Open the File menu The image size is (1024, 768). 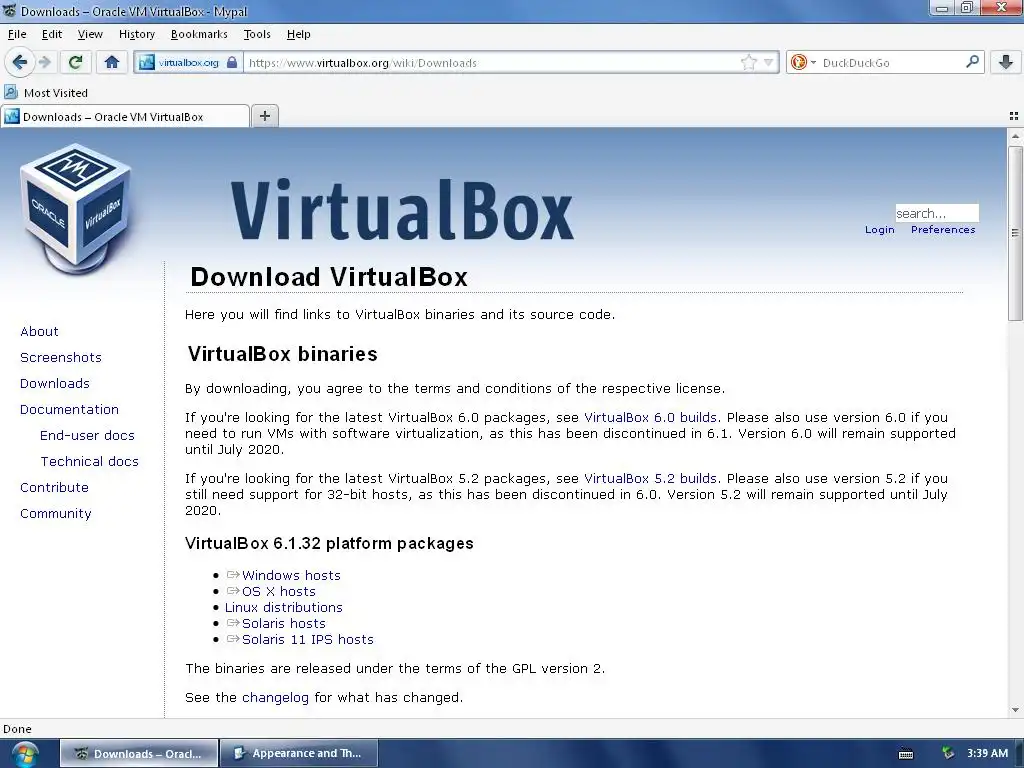(x=17, y=34)
